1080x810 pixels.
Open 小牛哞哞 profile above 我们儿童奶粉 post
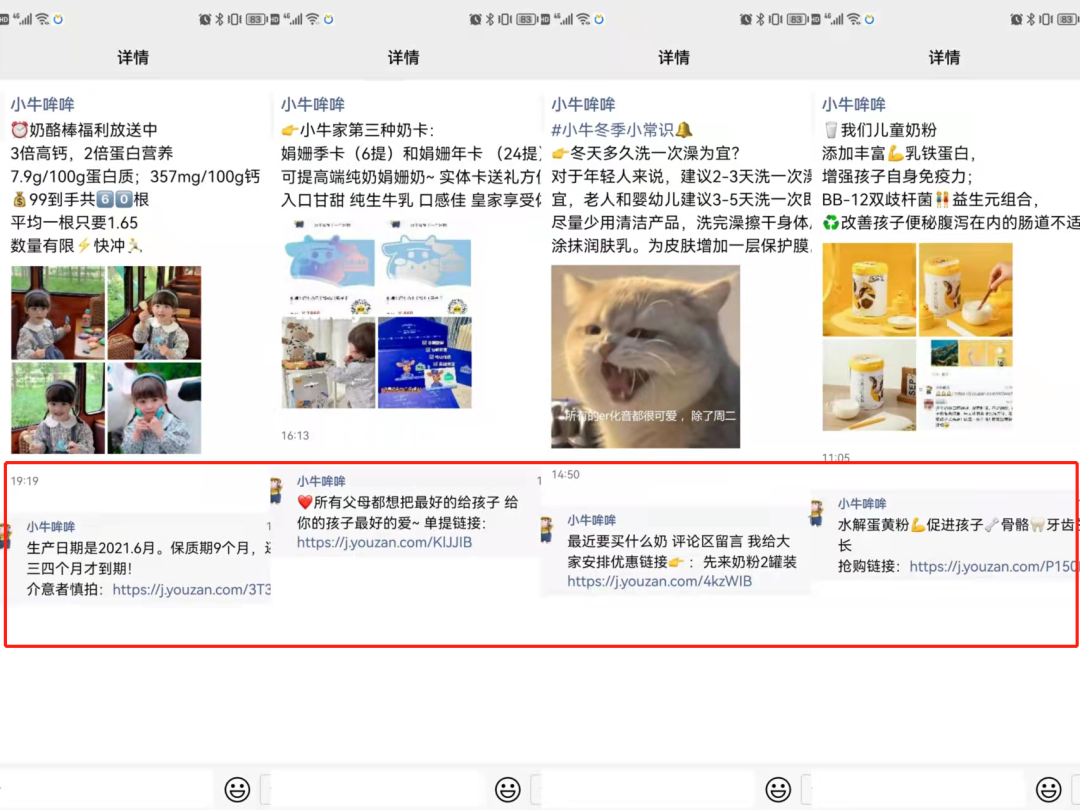tap(853, 104)
